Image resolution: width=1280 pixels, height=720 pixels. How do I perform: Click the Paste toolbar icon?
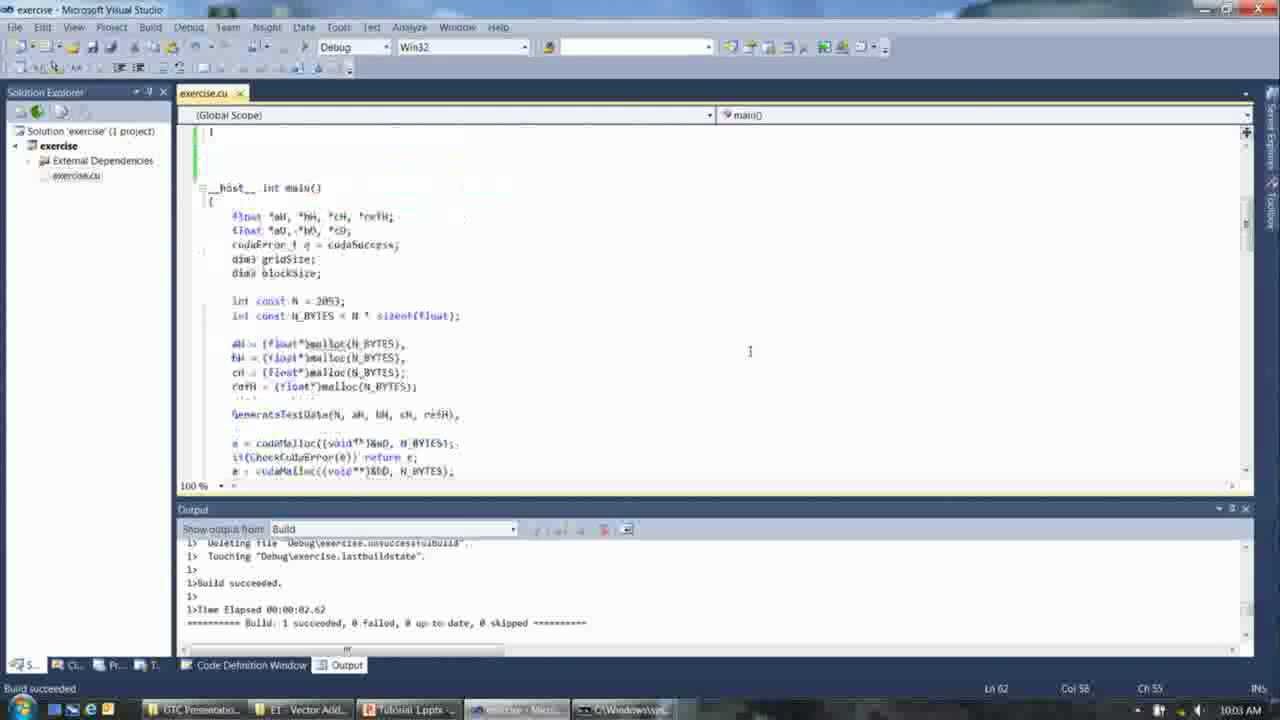(172, 47)
